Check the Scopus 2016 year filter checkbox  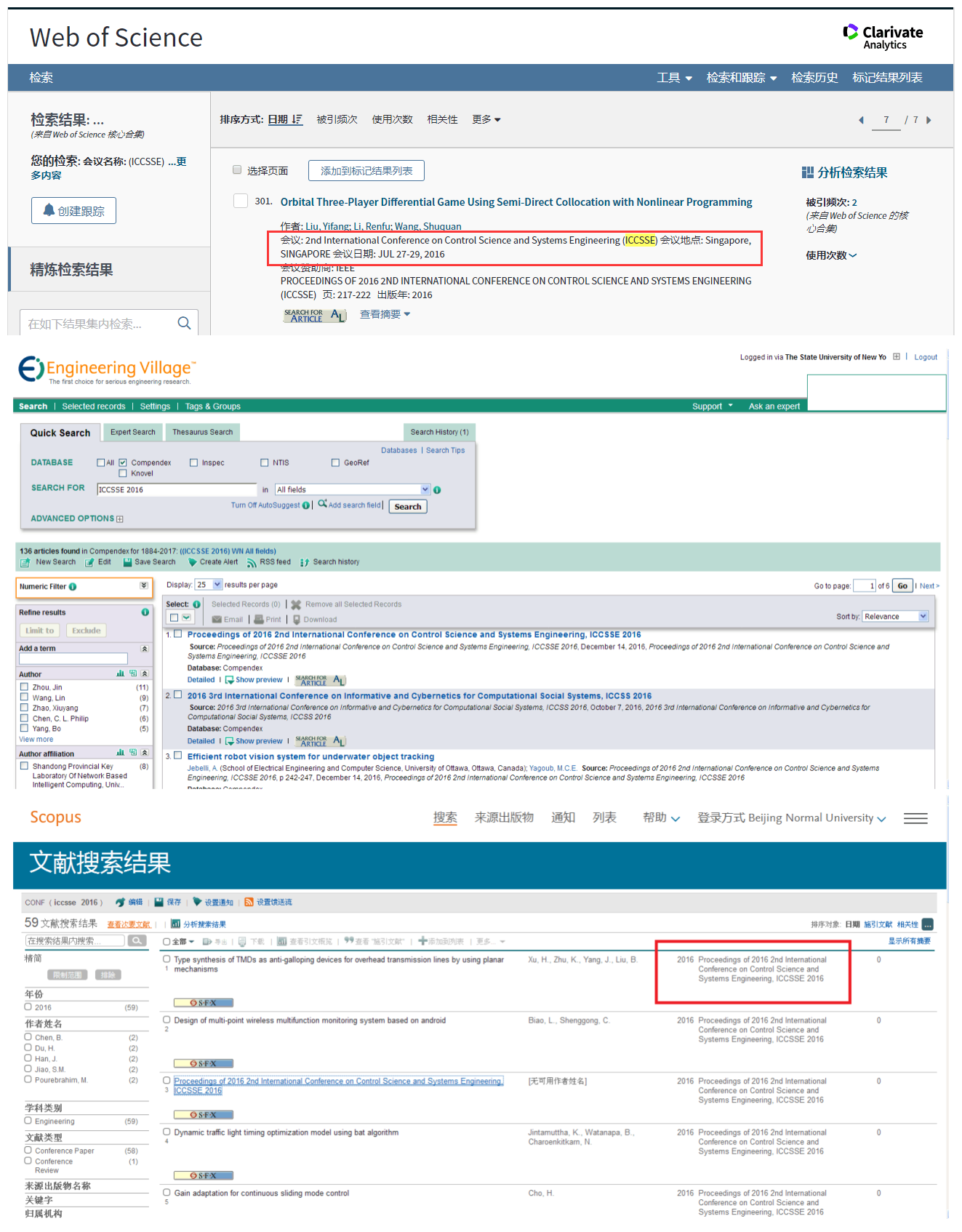coord(28,1007)
